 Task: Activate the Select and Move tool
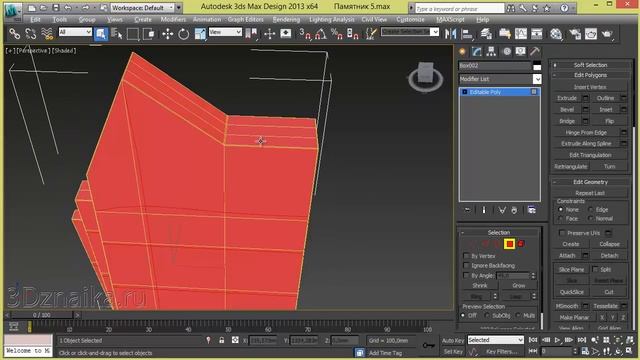click(167, 34)
